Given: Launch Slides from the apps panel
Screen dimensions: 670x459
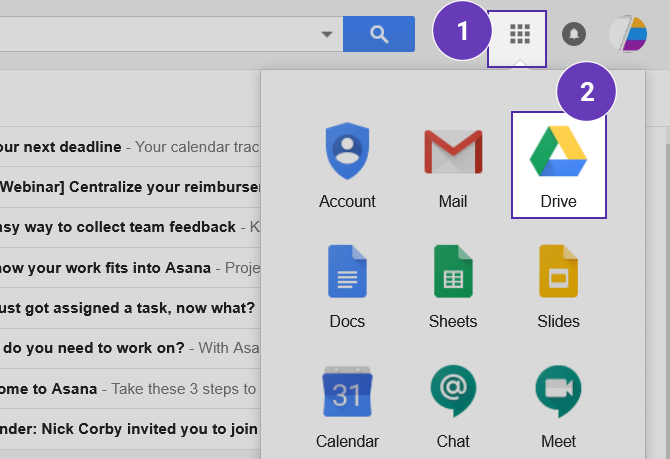Looking at the screenshot, I should tap(558, 286).
